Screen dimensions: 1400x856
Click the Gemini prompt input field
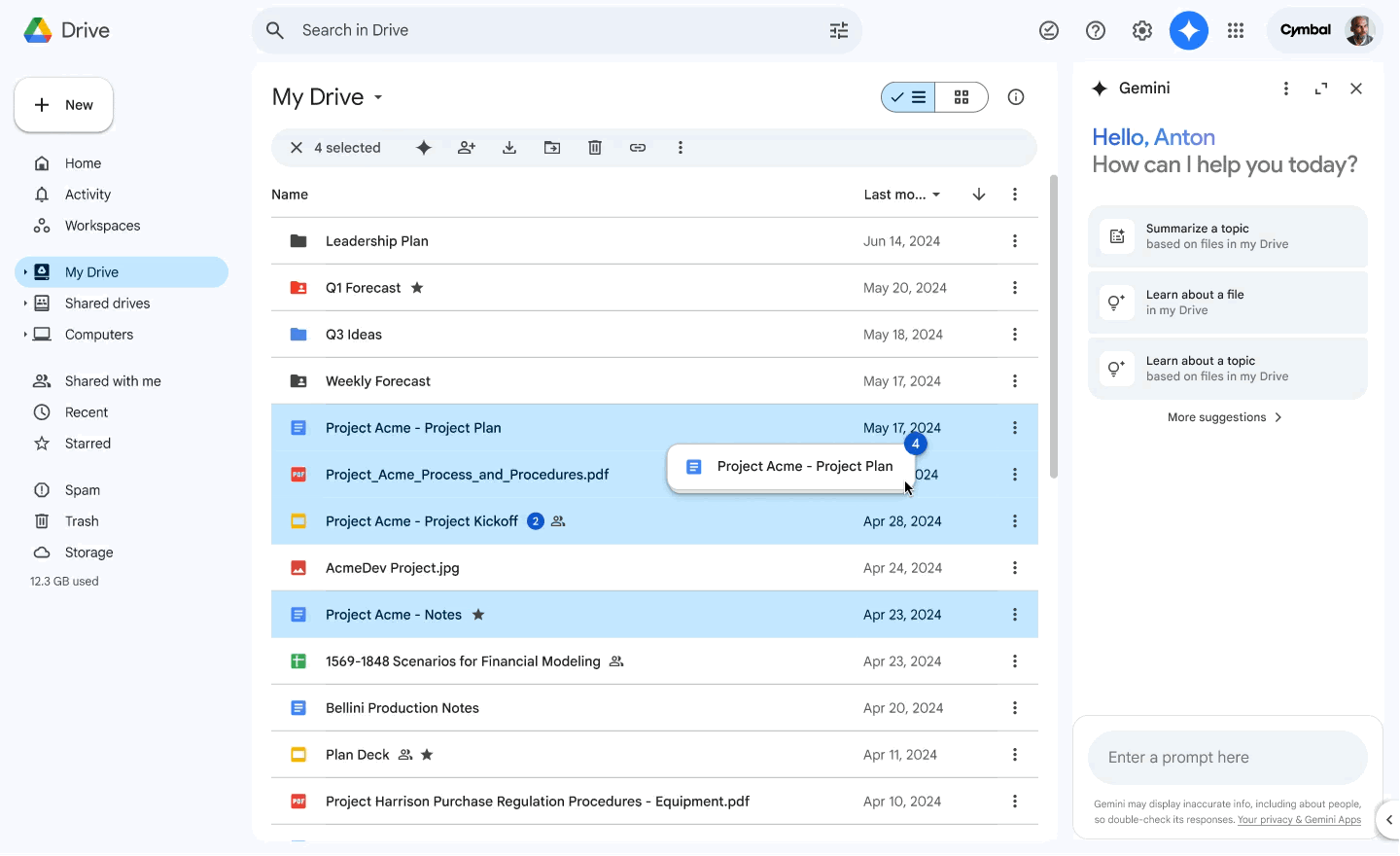[1227, 757]
